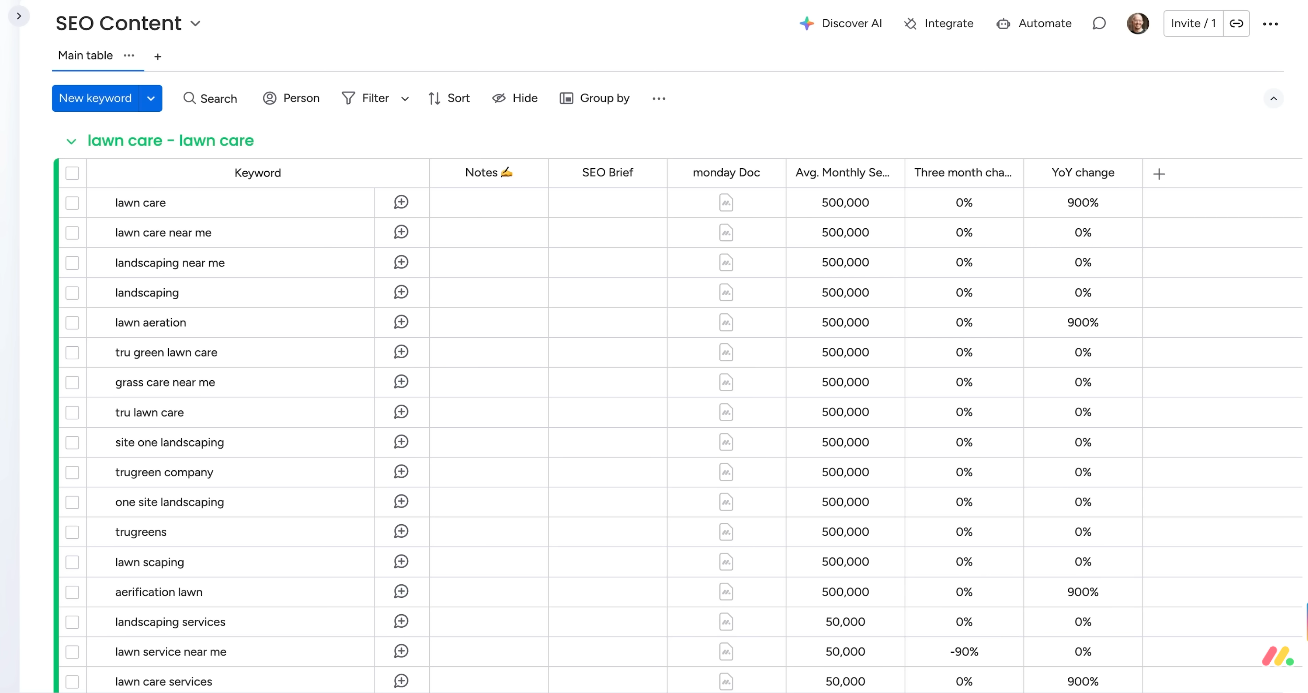The width and height of the screenshot is (1308, 693).
Task: Click the Invite / 1 button
Action: click(x=1194, y=23)
